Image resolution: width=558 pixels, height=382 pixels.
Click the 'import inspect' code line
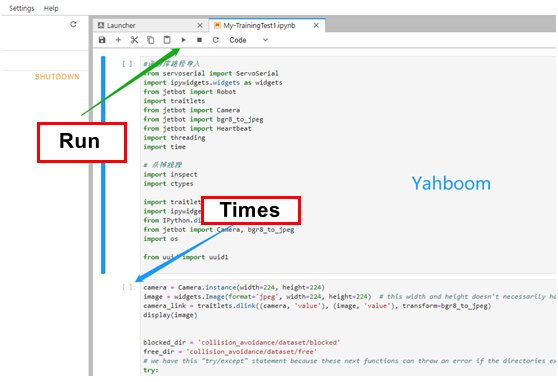click(170, 174)
